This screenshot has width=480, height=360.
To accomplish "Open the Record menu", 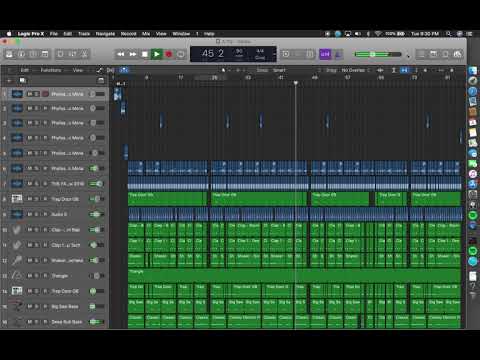I will [128, 34].
